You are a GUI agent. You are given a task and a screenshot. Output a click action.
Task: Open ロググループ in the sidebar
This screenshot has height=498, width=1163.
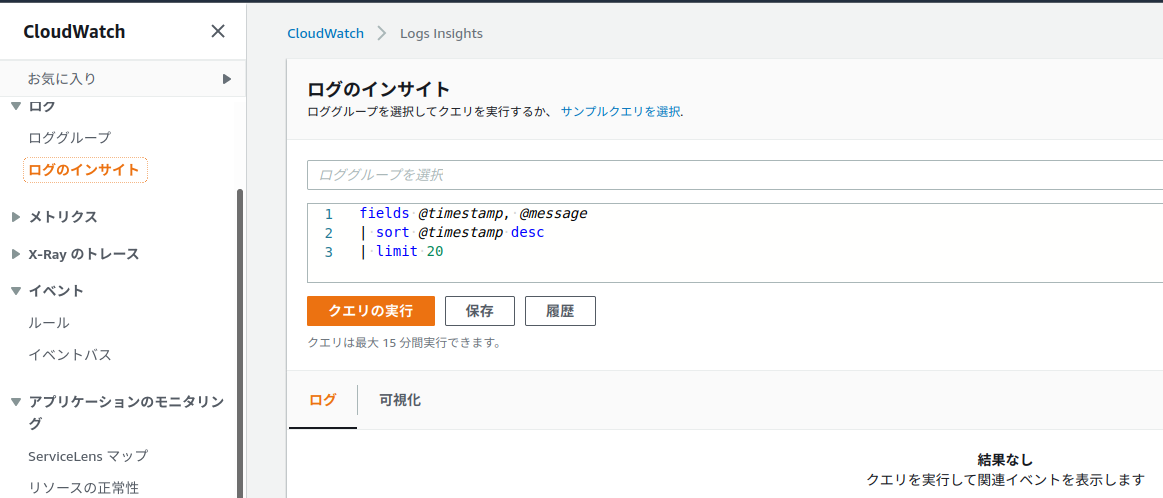[70, 137]
